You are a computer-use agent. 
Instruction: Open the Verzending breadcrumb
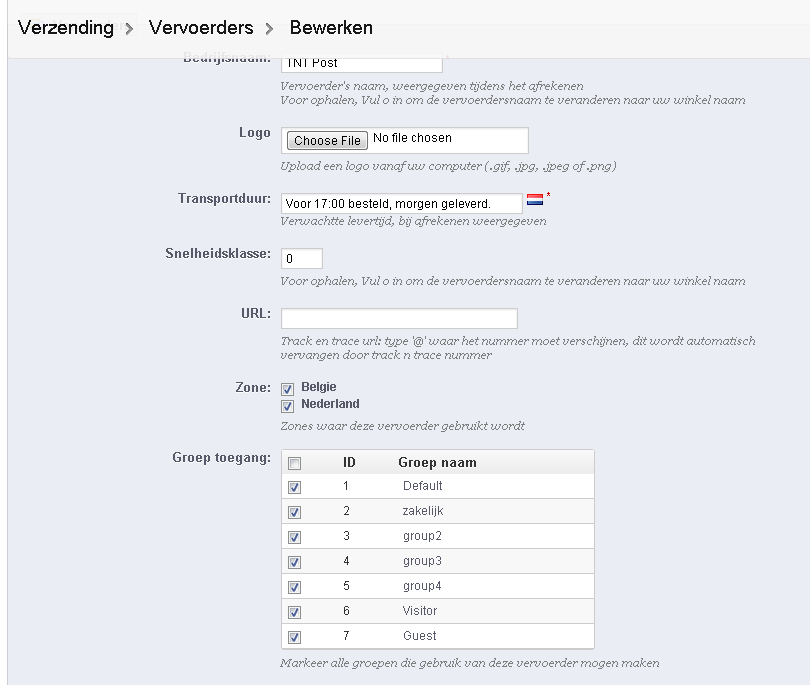pos(66,28)
